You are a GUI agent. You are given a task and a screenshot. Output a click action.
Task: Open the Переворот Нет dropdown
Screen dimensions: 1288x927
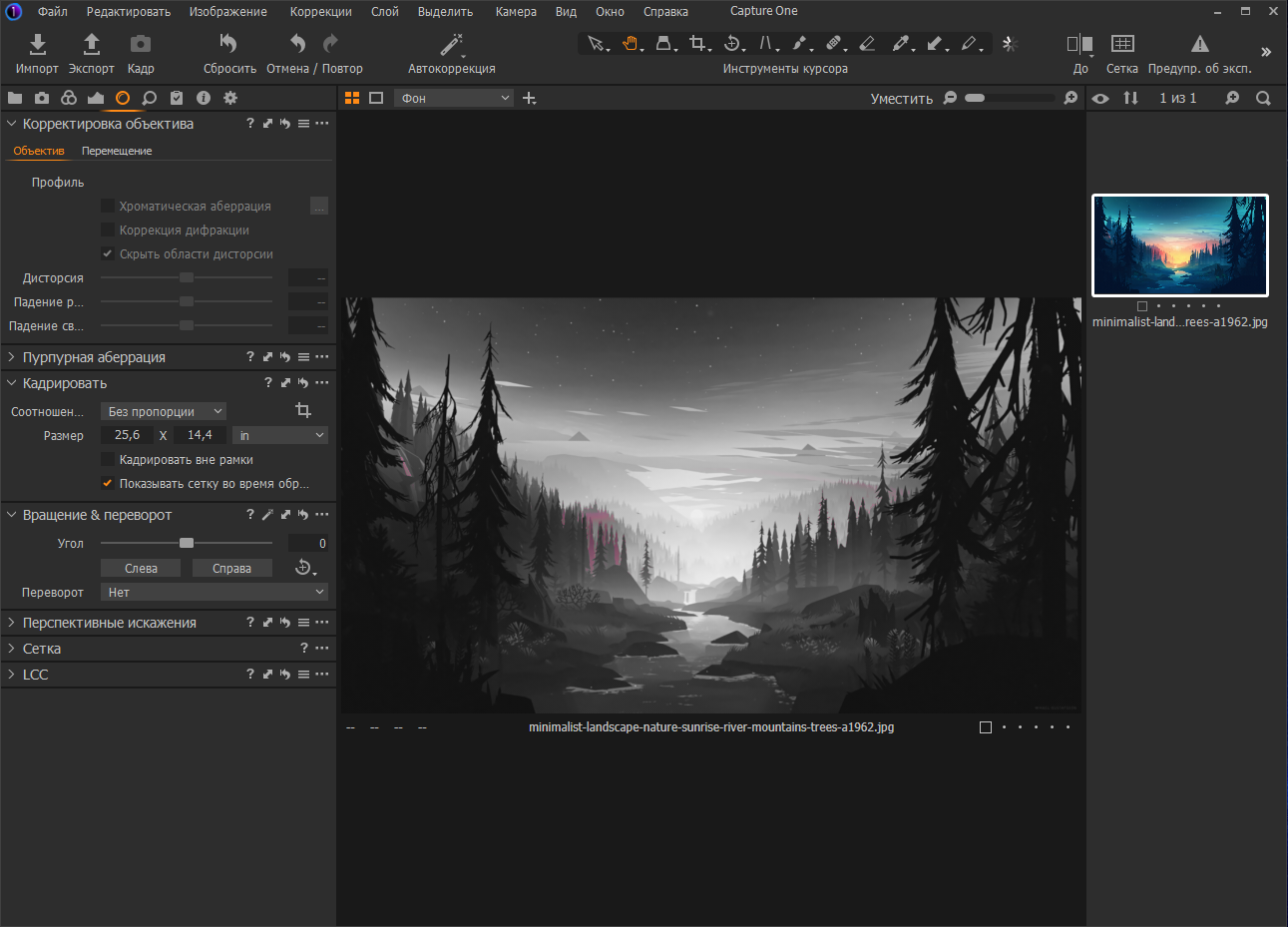click(215, 592)
